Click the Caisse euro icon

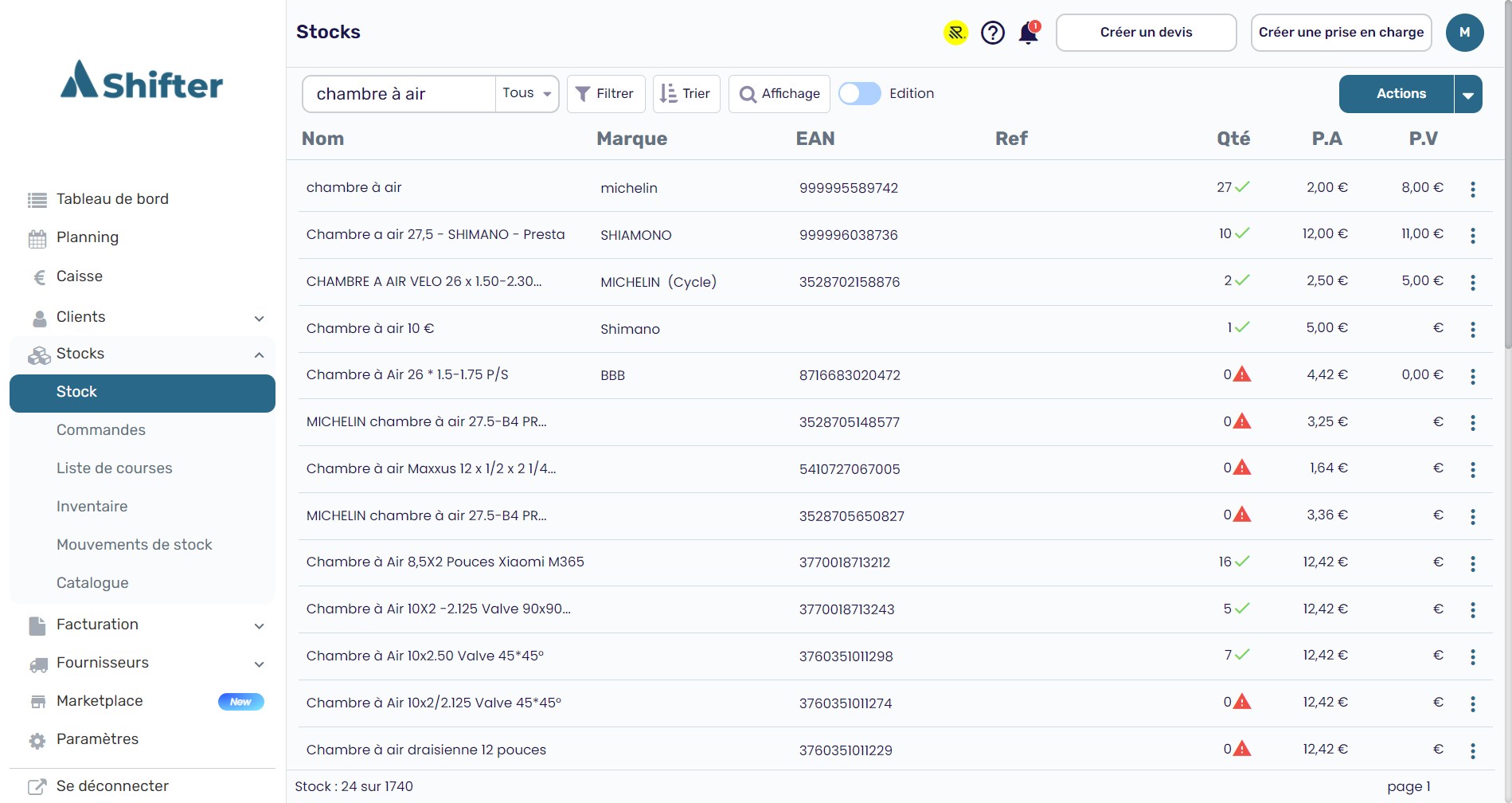pos(39,277)
